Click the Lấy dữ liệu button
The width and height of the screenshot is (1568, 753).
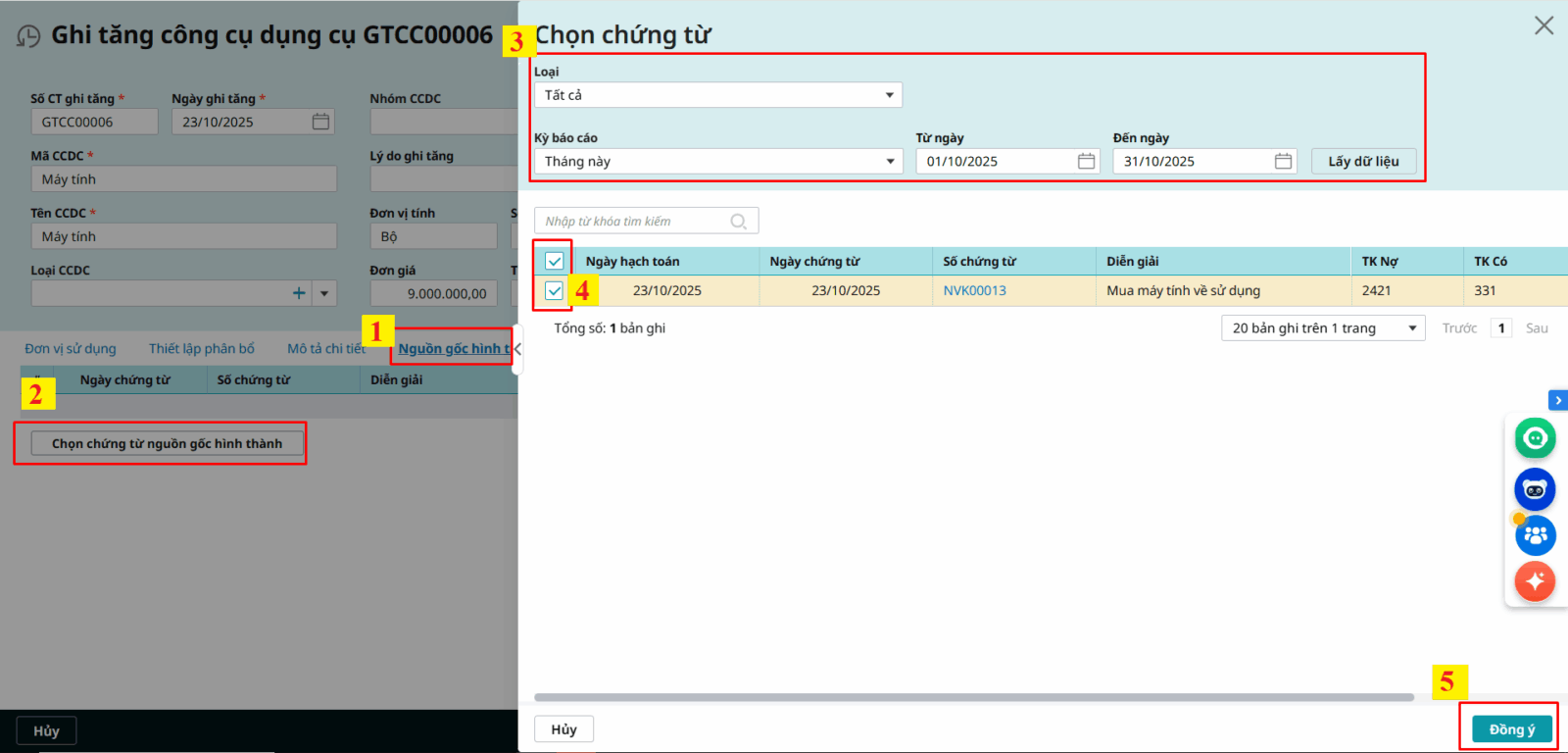[x=1362, y=162]
